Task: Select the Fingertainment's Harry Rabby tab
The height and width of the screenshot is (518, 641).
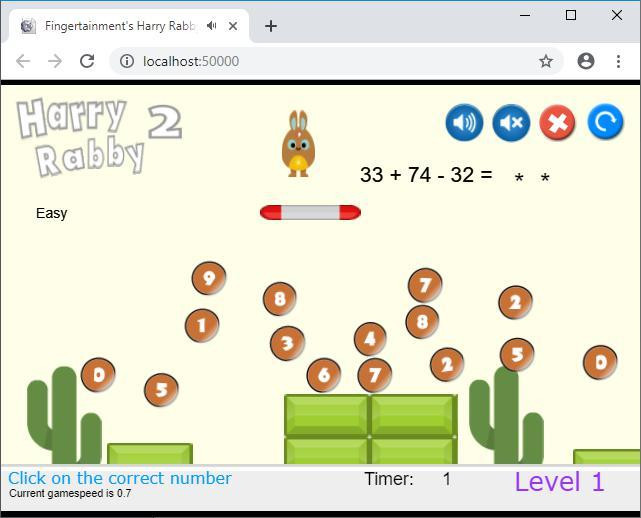Action: 129,26
